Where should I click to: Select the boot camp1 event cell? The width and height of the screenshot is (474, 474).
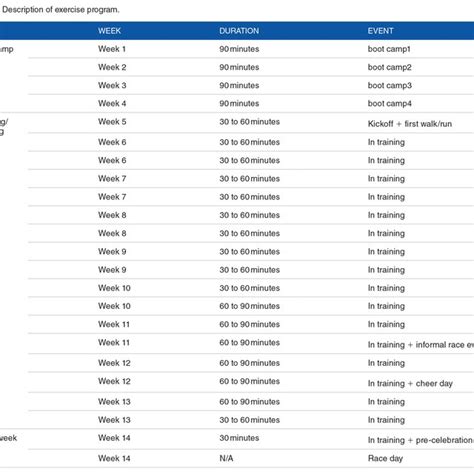pyautogui.click(x=389, y=49)
